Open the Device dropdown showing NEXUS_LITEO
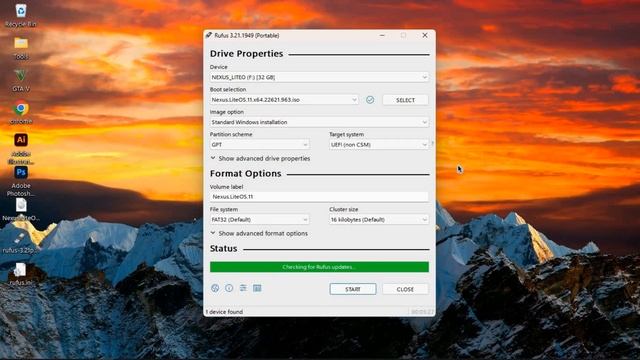This screenshot has width=640, height=360. click(x=319, y=77)
